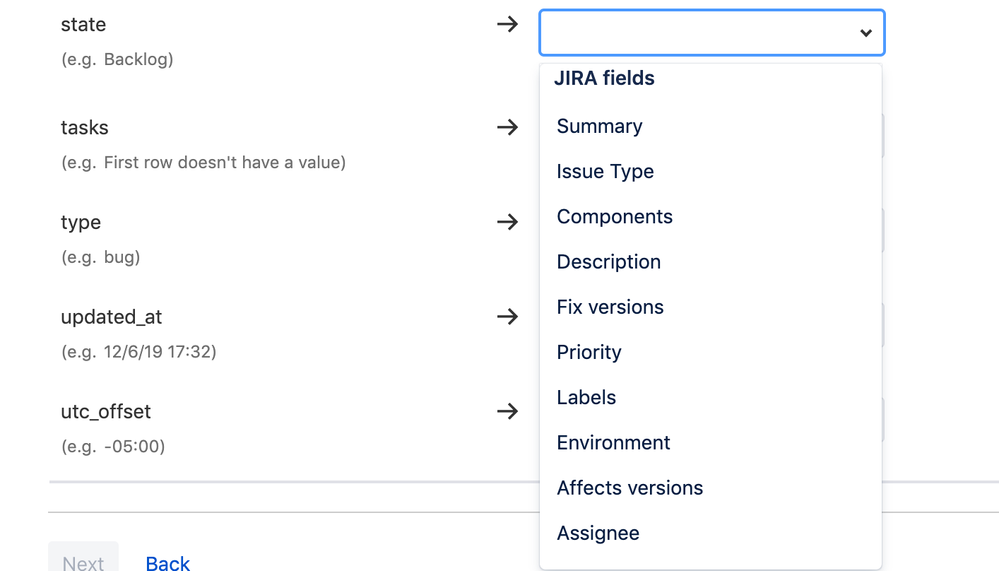Click the JIRA fields group header
The width and height of the screenshot is (999, 571).
pos(604,78)
